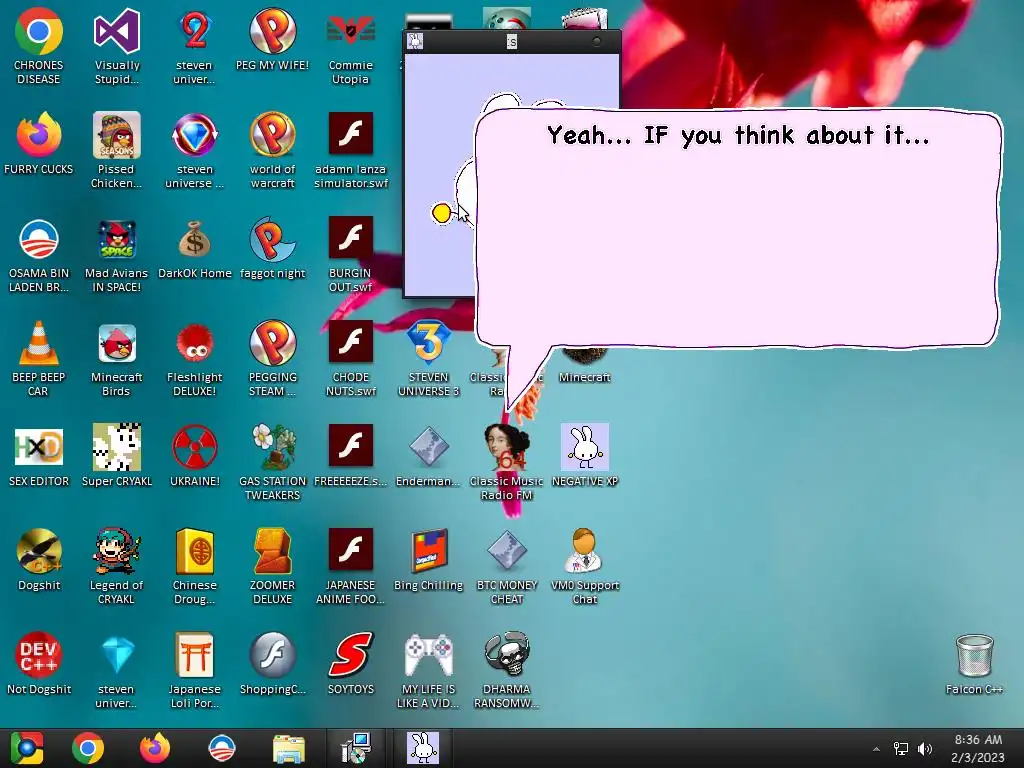Select the STEVEN UNIVERSE 3 icon

pos(428,359)
